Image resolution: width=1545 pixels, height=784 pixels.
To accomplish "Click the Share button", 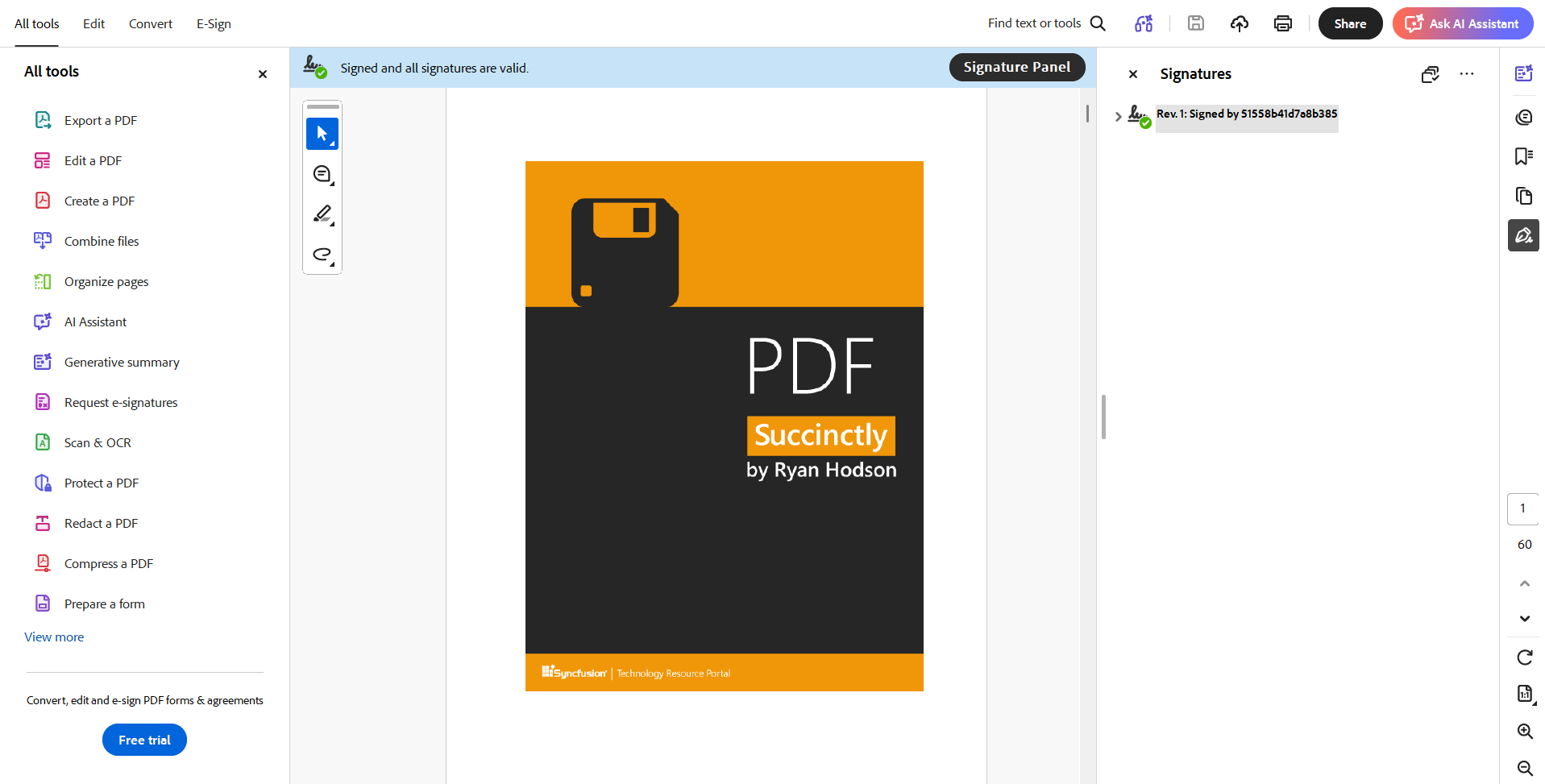I will 1350,23.
